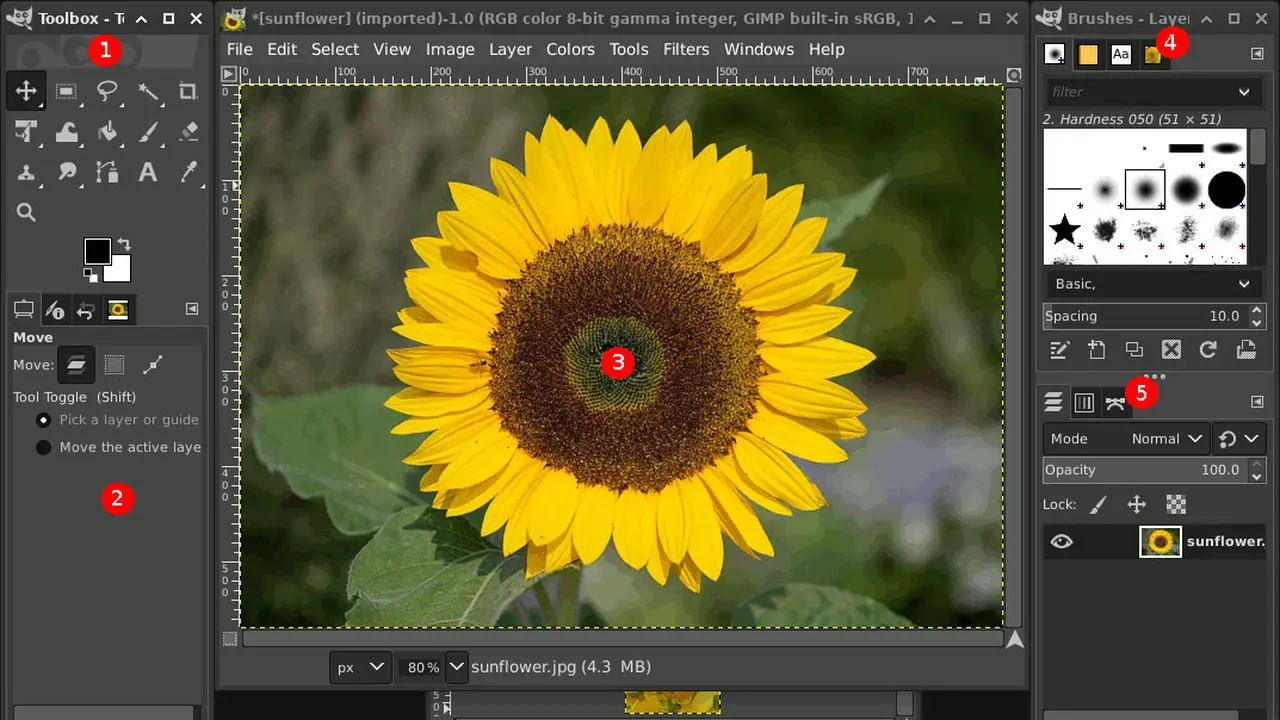Enable the Move the active layer option
This screenshot has width=1280, height=720.
43,447
